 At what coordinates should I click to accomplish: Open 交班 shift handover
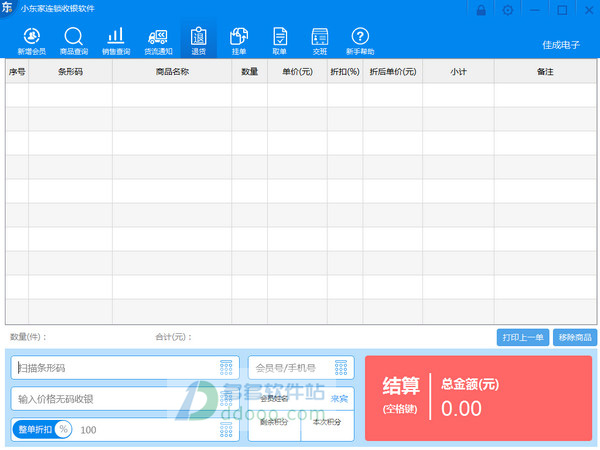(320, 41)
